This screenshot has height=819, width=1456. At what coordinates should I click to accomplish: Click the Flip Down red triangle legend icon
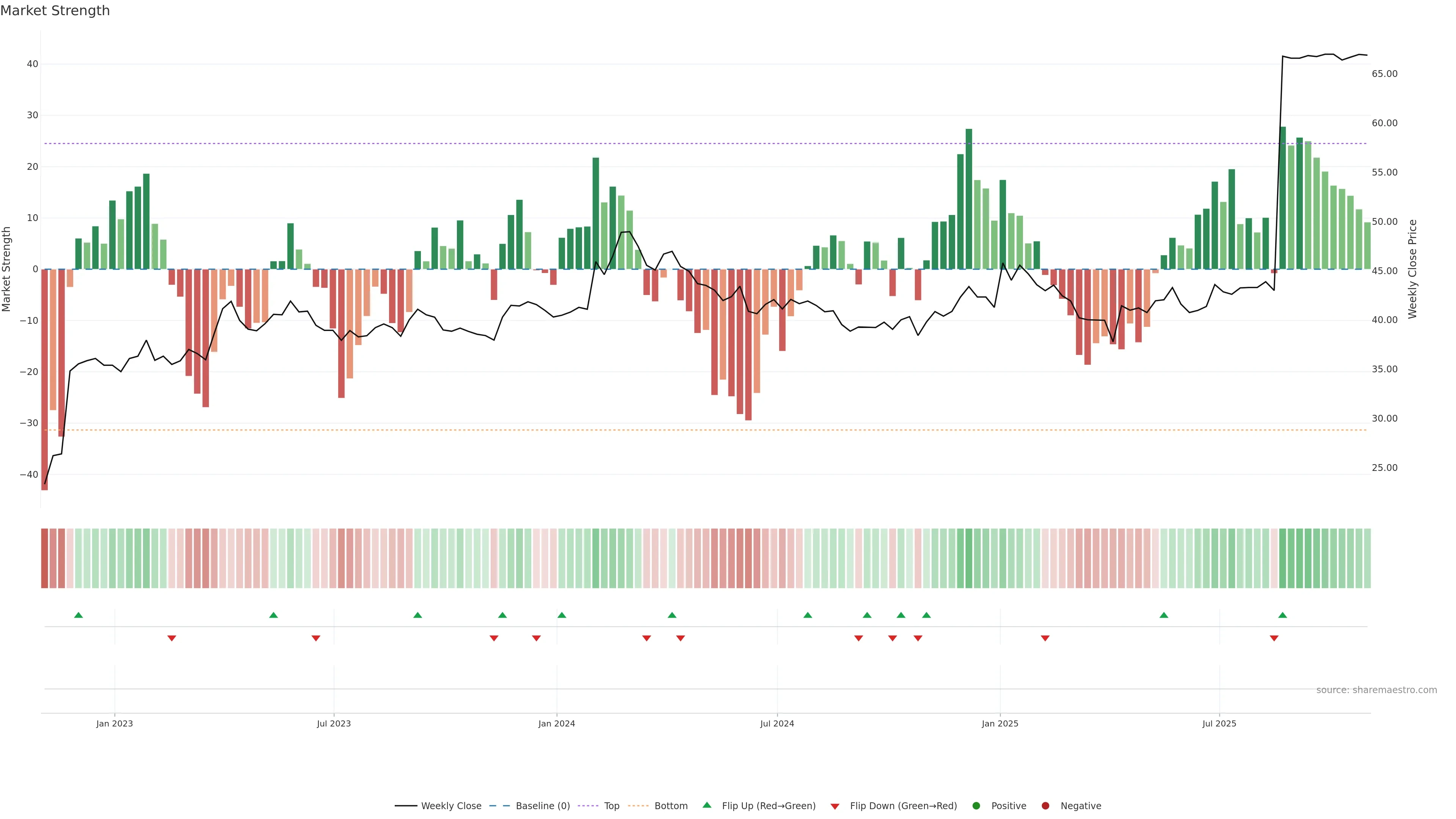[835, 806]
